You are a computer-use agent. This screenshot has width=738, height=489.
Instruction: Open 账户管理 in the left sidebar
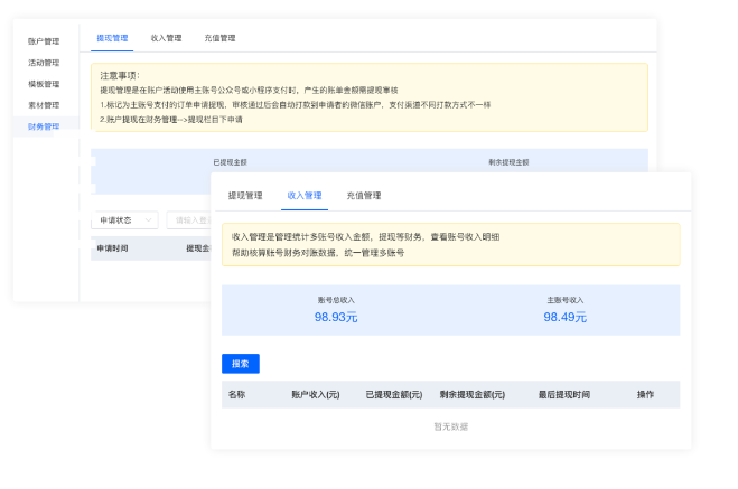click(43, 41)
